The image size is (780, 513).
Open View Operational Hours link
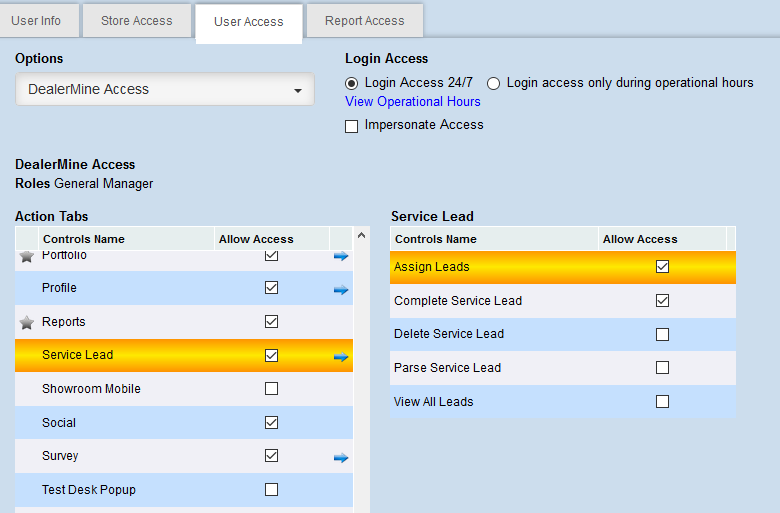coord(413,102)
